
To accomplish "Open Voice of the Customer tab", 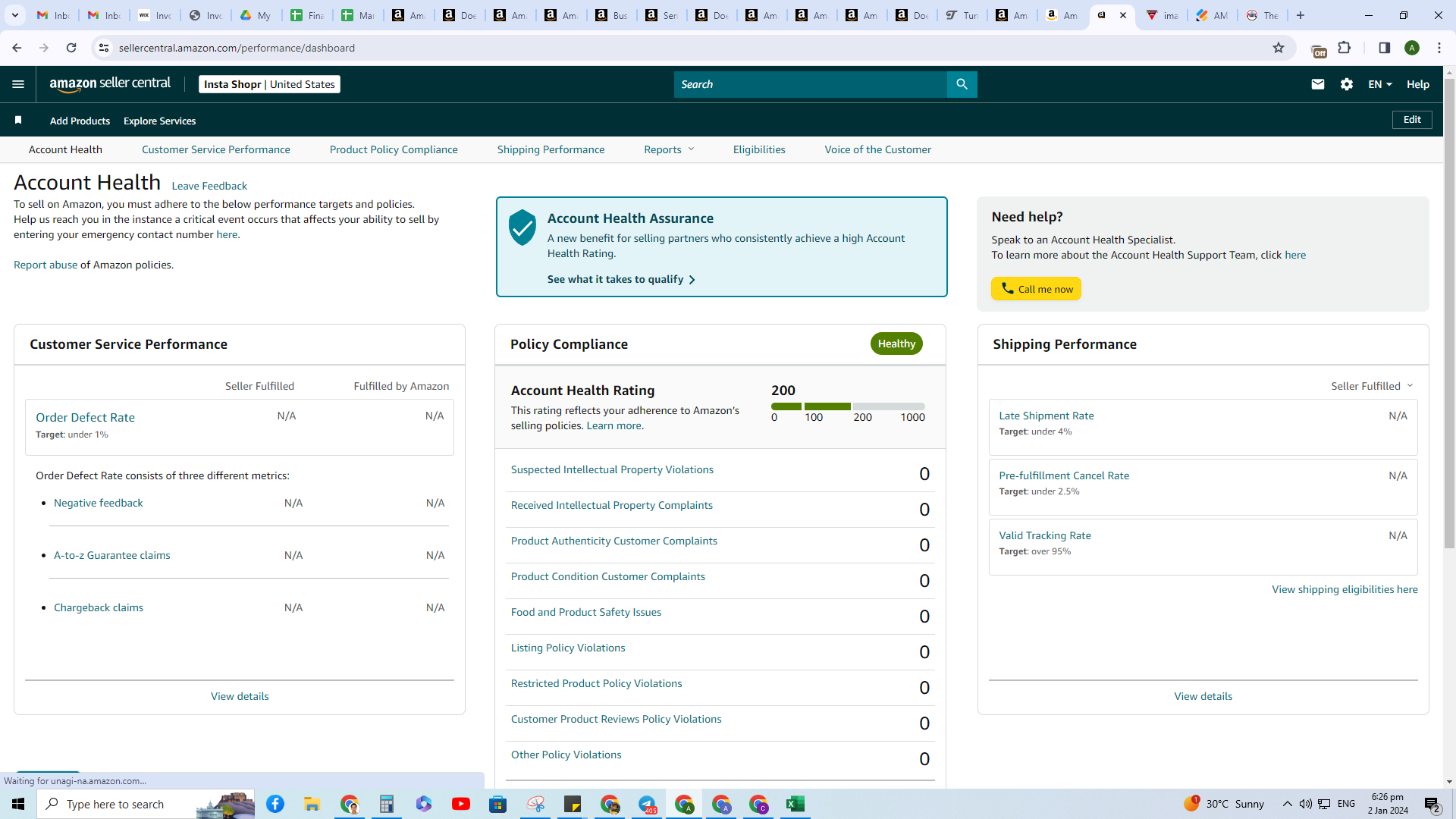I will (x=878, y=149).
